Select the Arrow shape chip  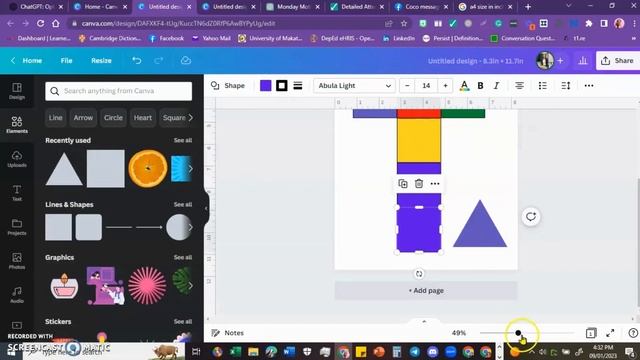(83, 118)
